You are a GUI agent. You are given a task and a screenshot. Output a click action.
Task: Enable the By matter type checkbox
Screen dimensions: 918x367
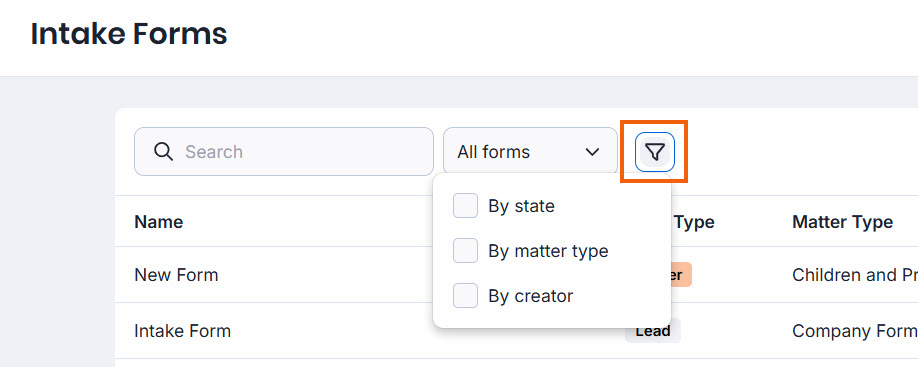pyautogui.click(x=465, y=251)
